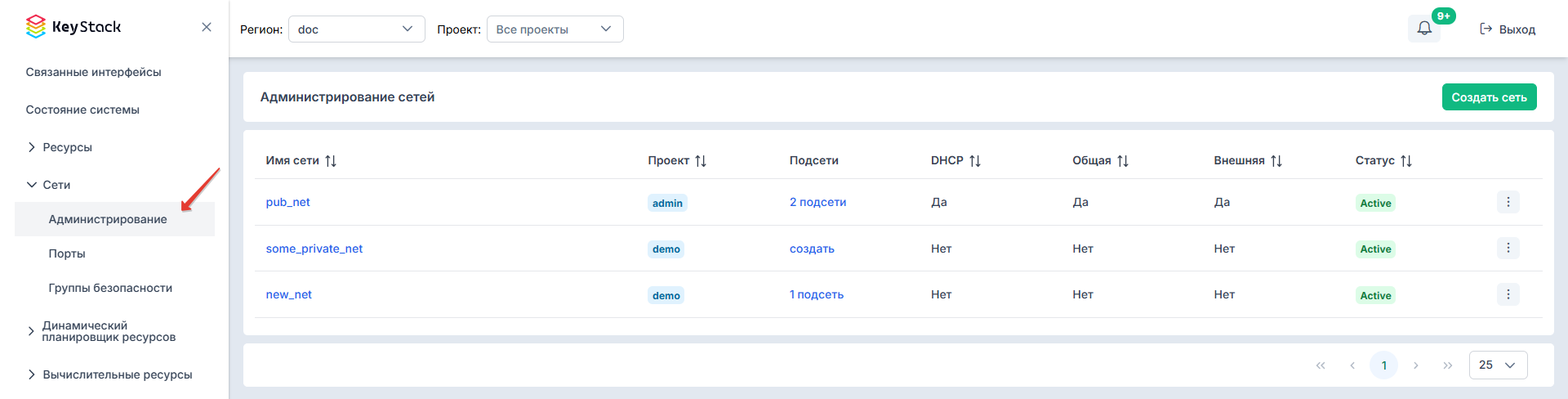
Task: Click Active status in new_net row
Action: click(1375, 295)
